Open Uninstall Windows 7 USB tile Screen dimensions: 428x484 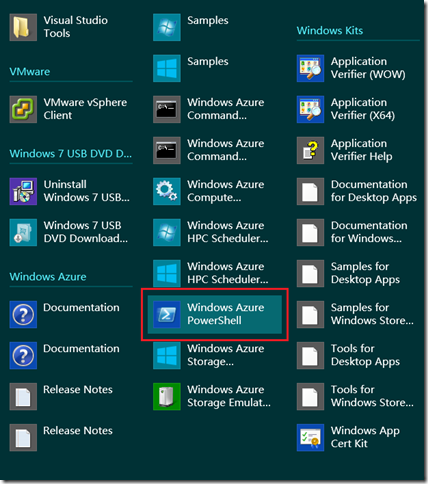(70, 191)
